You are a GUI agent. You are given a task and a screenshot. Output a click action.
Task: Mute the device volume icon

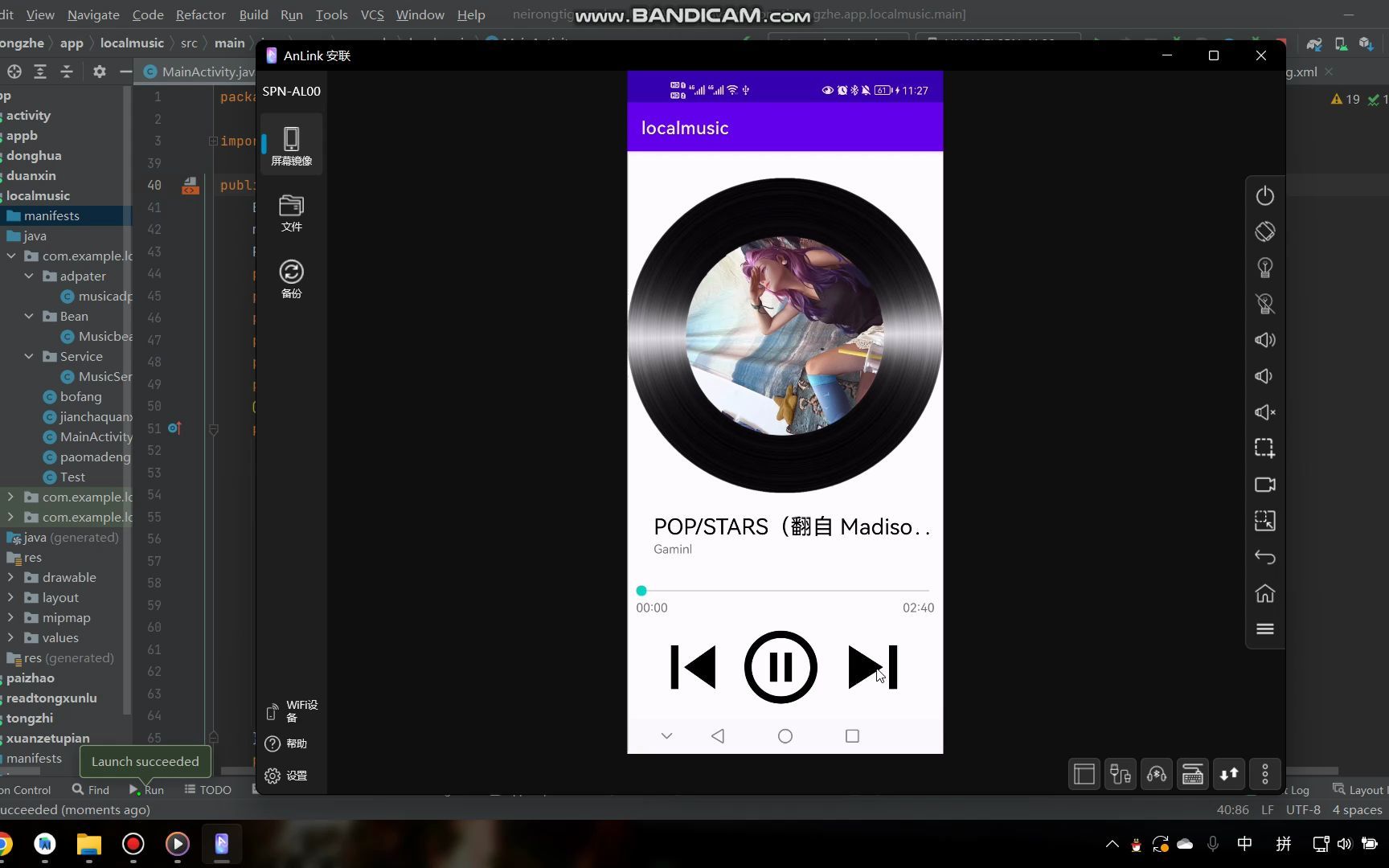1264,412
